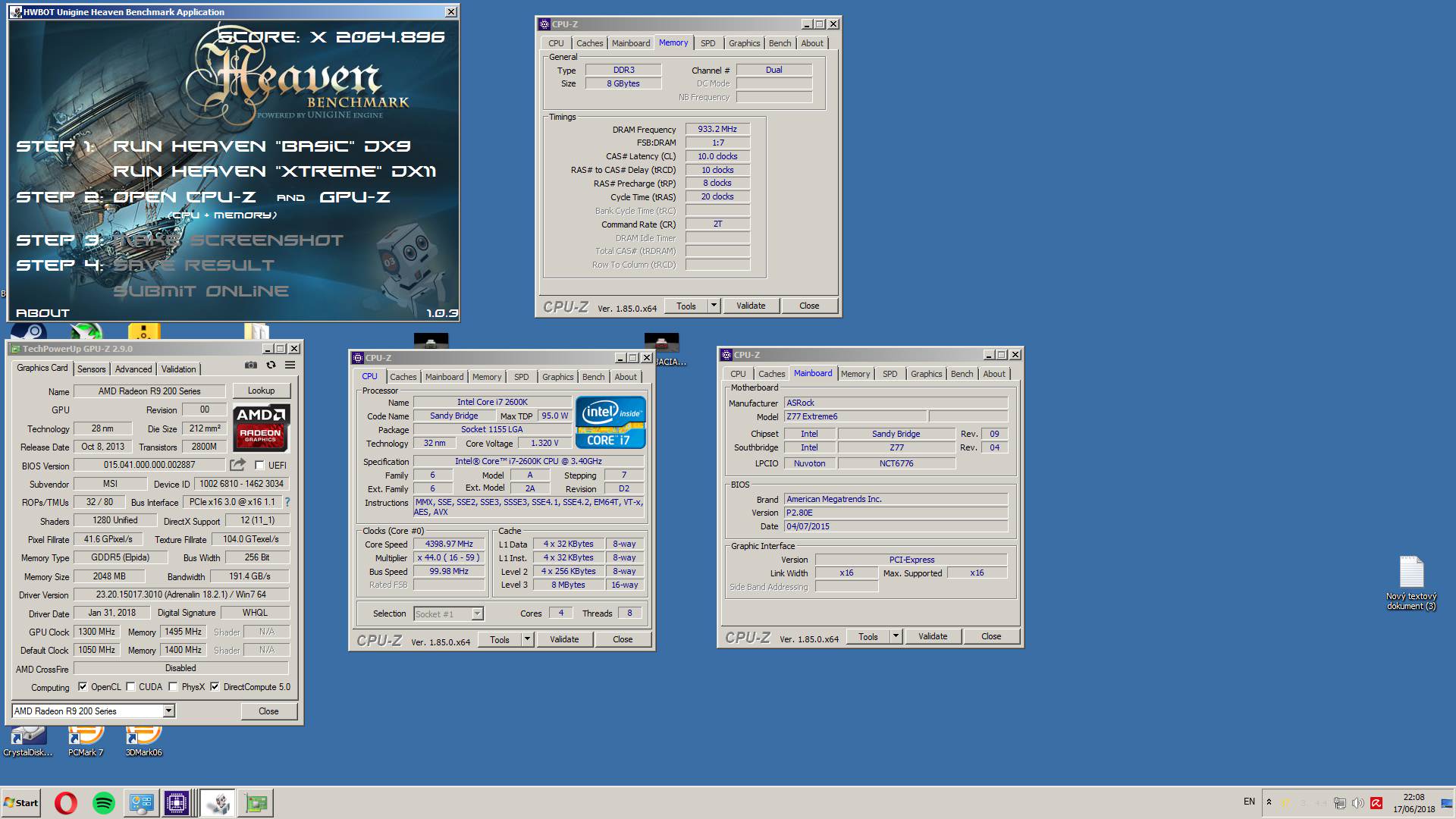
Task: Click the taskbar clock showing 22:08
Action: point(1414,803)
